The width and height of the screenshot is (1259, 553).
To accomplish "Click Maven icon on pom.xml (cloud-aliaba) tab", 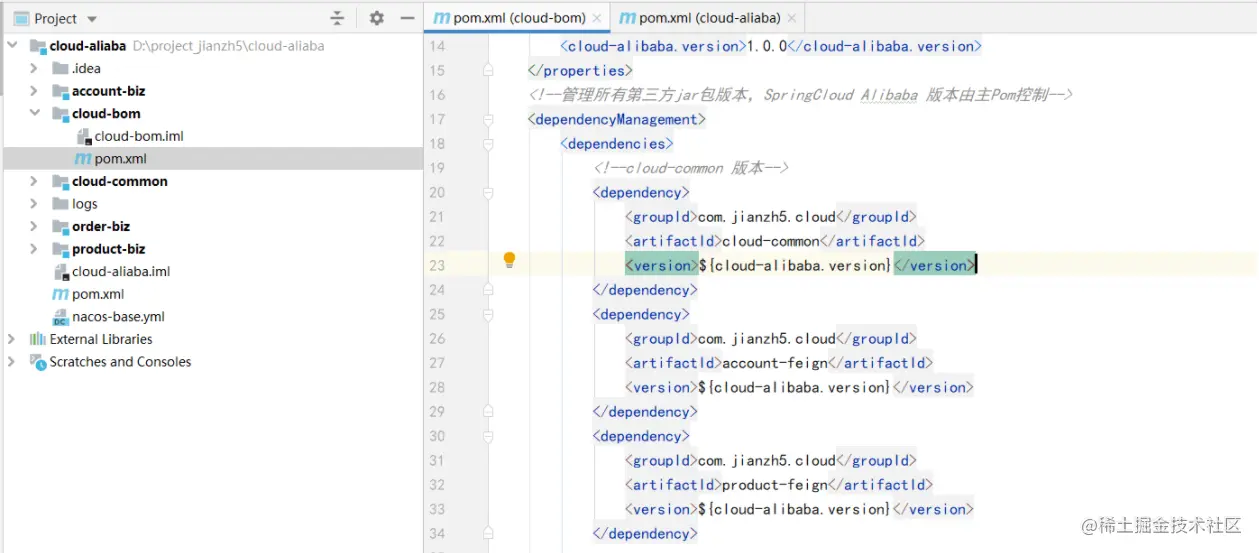I will coord(627,18).
